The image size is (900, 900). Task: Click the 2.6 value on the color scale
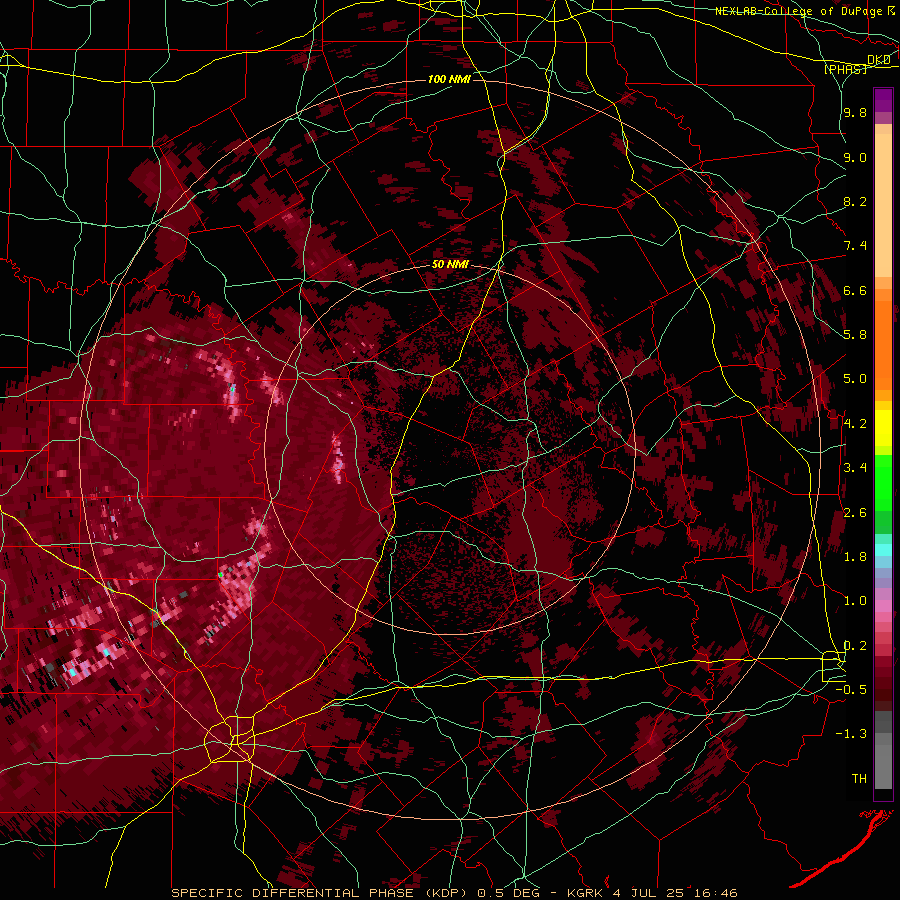pyautogui.click(x=855, y=513)
